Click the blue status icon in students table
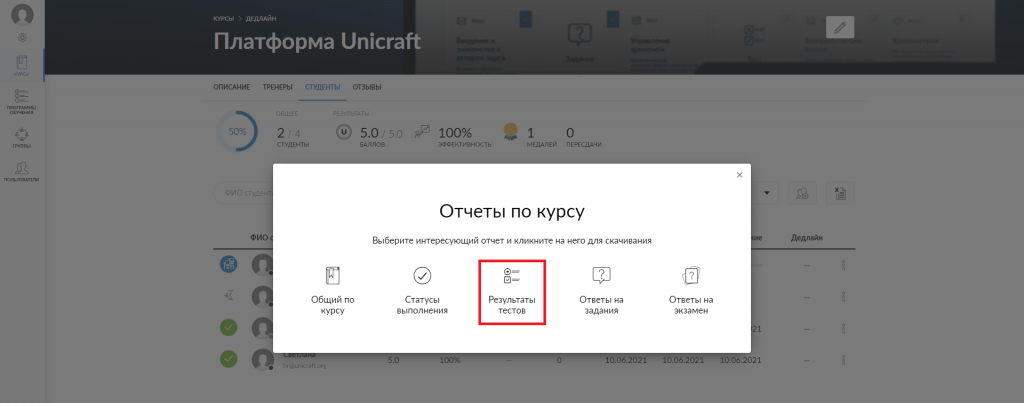Viewport: 1024px width, 403px height. point(229,264)
